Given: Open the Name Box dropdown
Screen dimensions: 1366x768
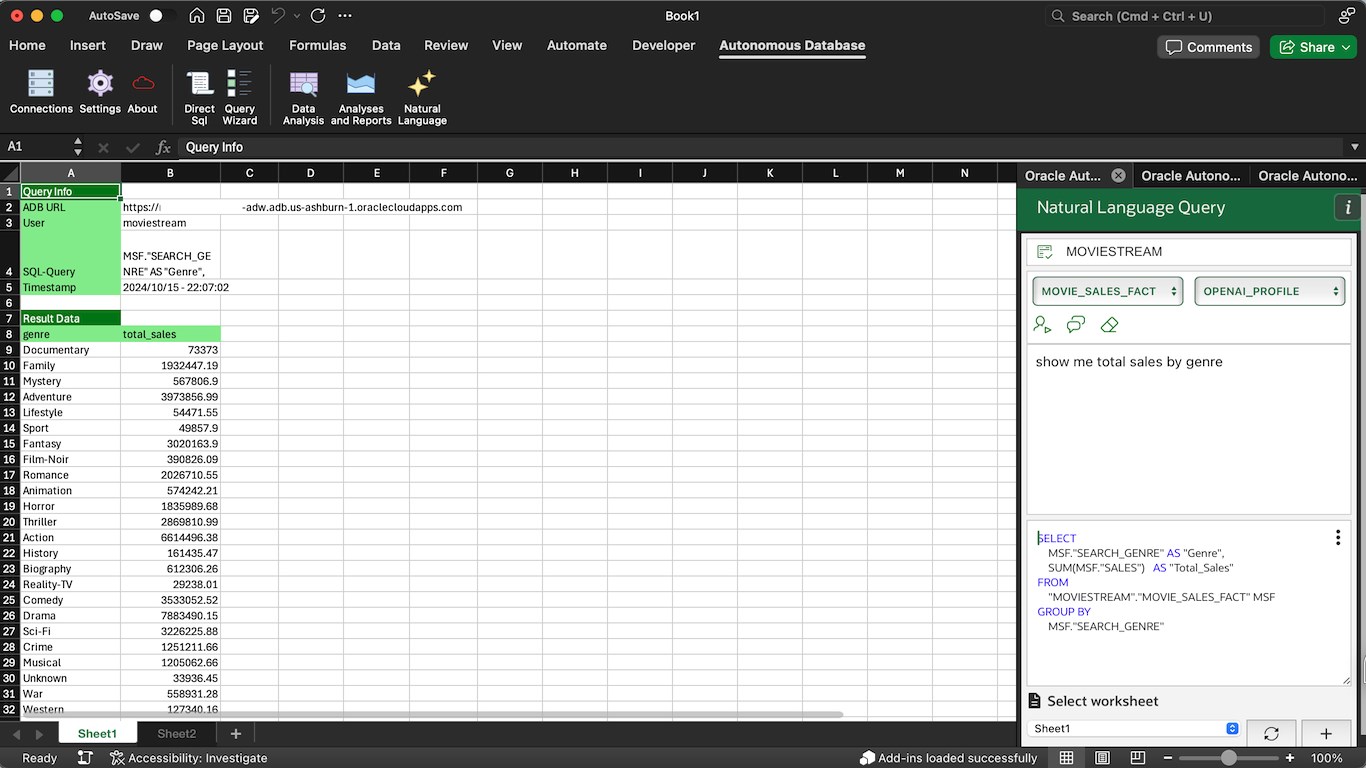Looking at the screenshot, I should pyautogui.click(x=78, y=147).
